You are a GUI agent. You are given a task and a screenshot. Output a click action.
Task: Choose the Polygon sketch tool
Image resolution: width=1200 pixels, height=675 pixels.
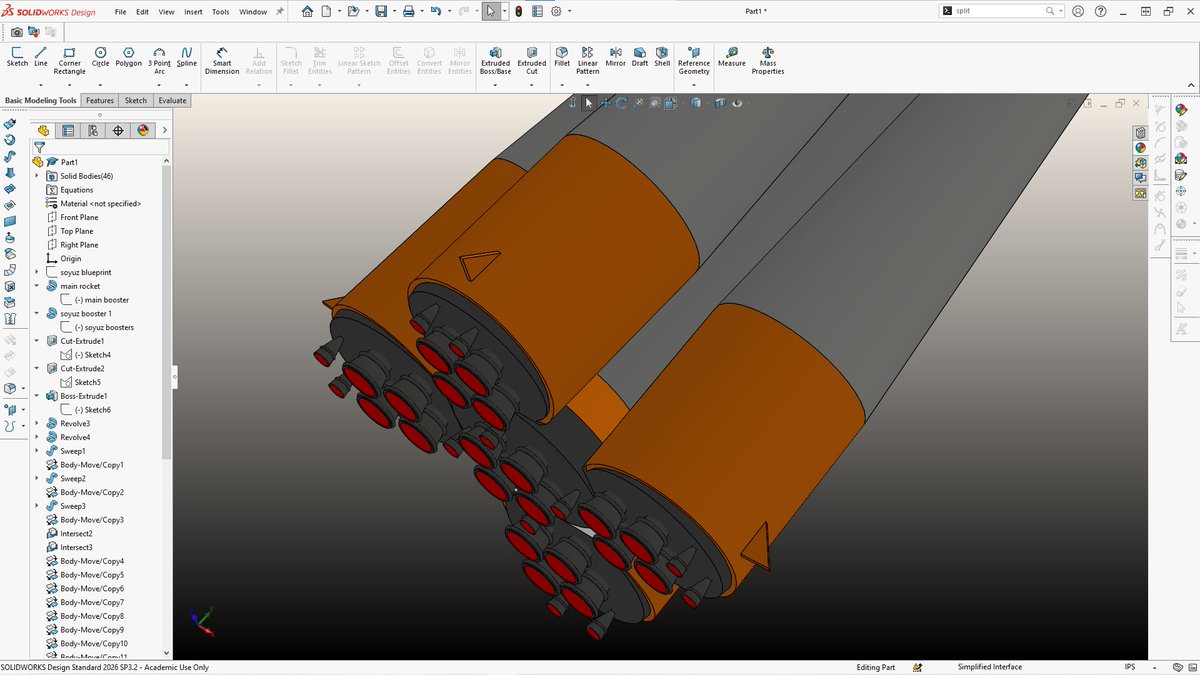tap(129, 57)
